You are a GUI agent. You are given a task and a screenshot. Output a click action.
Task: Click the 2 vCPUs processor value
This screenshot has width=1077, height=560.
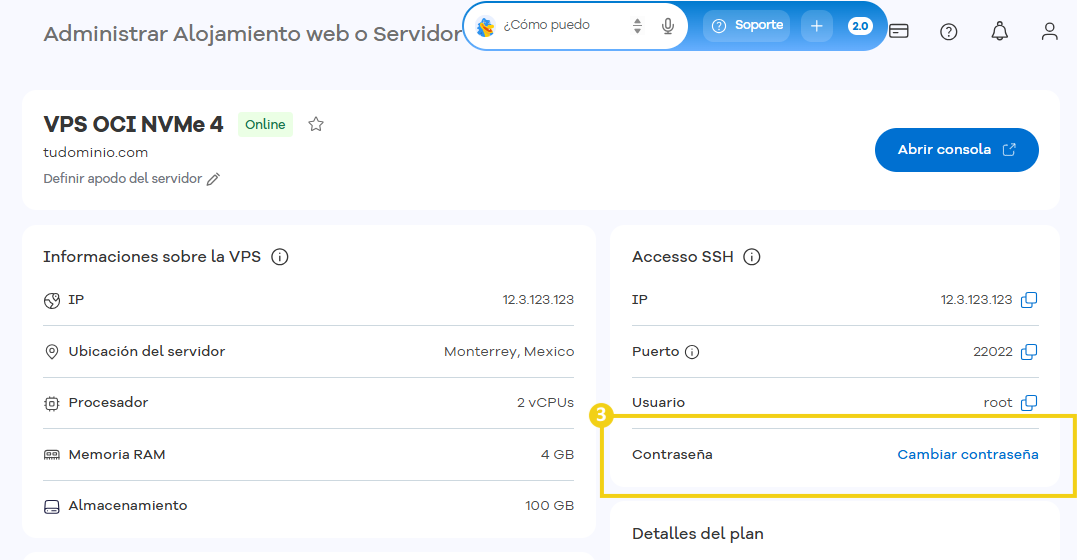(x=545, y=403)
